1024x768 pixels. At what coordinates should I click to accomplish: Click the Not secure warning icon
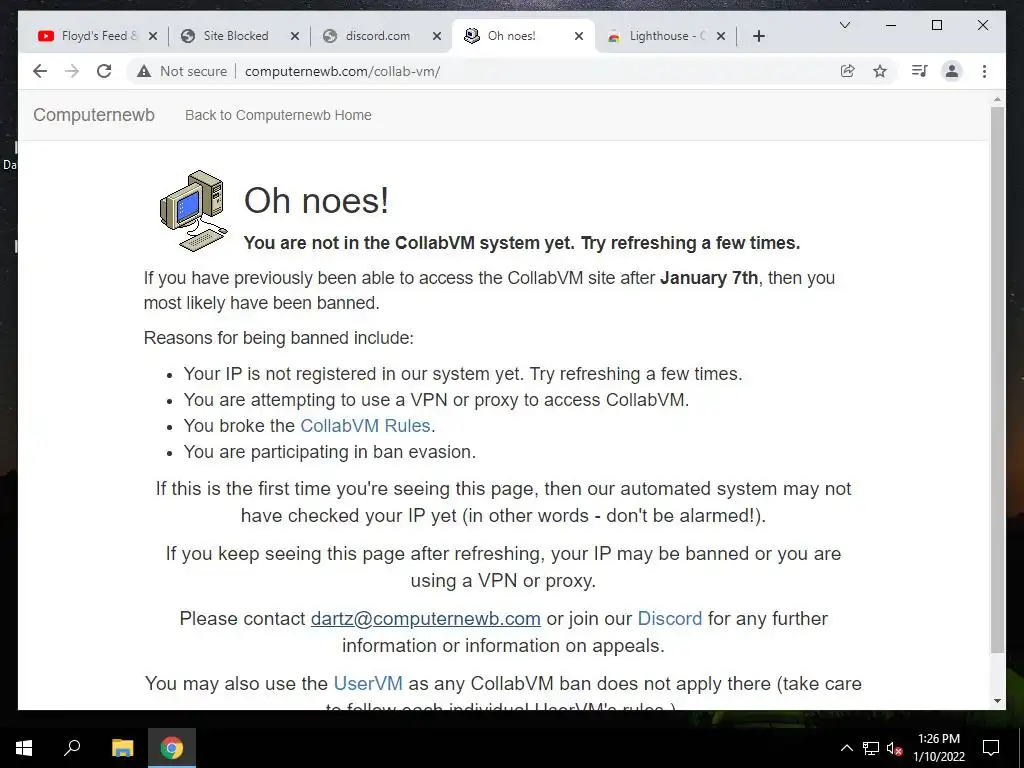click(x=144, y=71)
